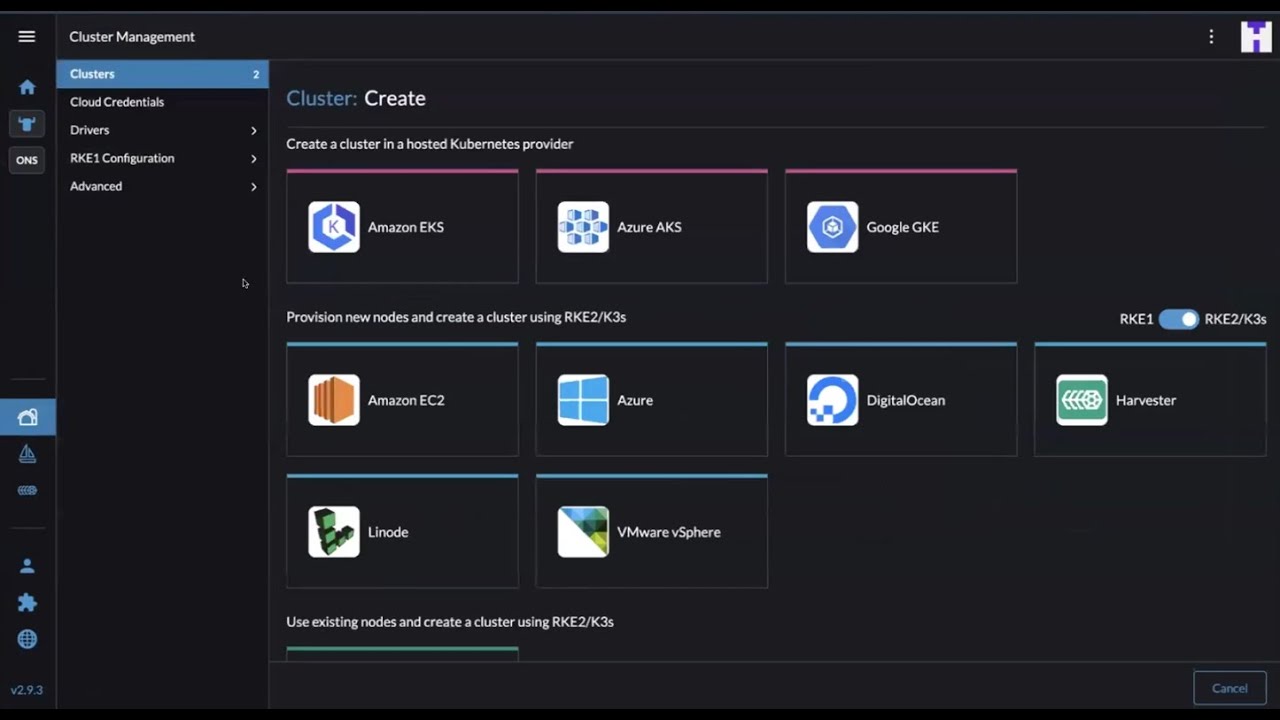Toggle the RKE1 / RKE2/K3s switch

1179,319
